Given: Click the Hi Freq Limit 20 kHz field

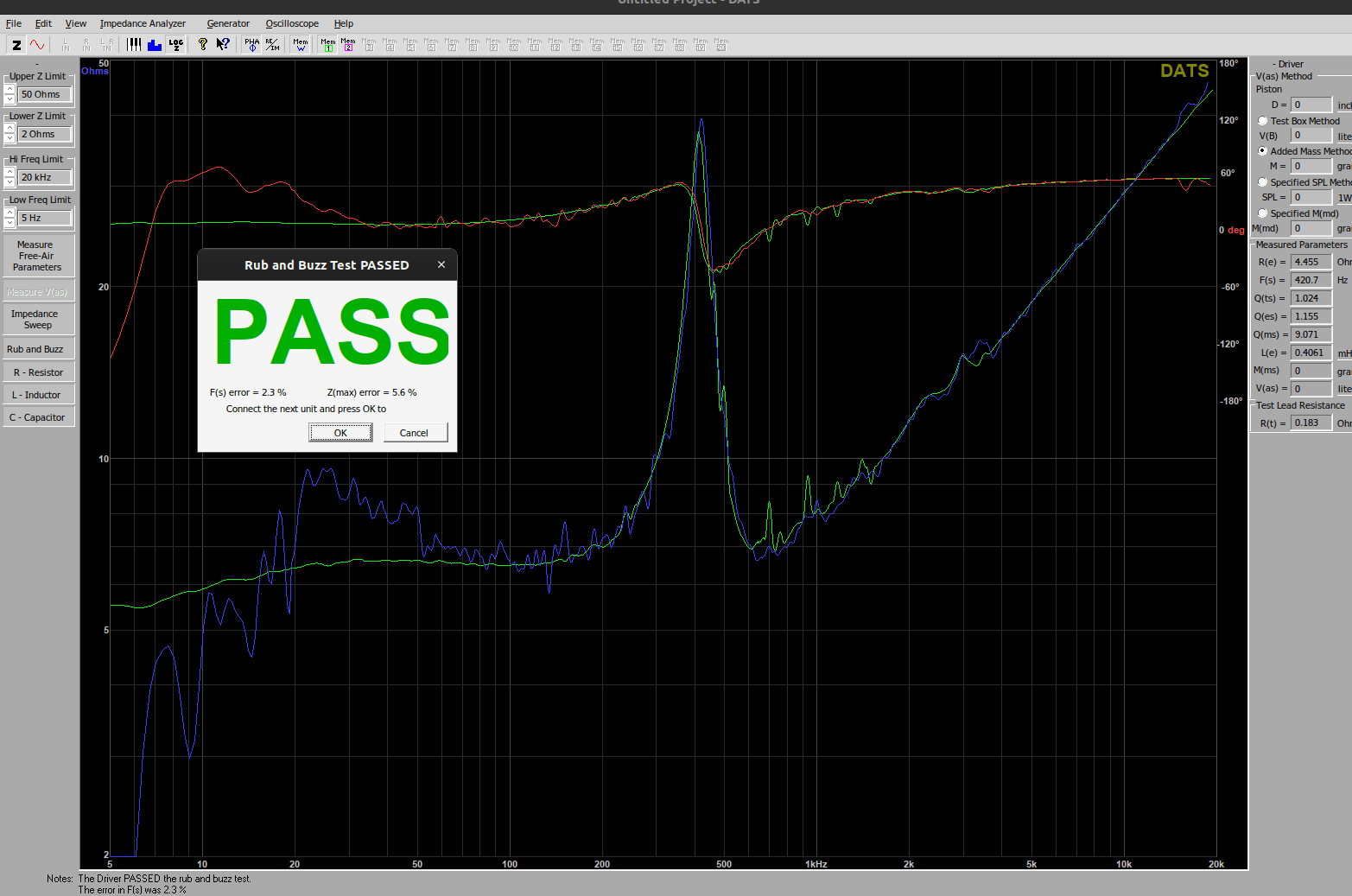Looking at the screenshot, I should click(x=45, y=177).
